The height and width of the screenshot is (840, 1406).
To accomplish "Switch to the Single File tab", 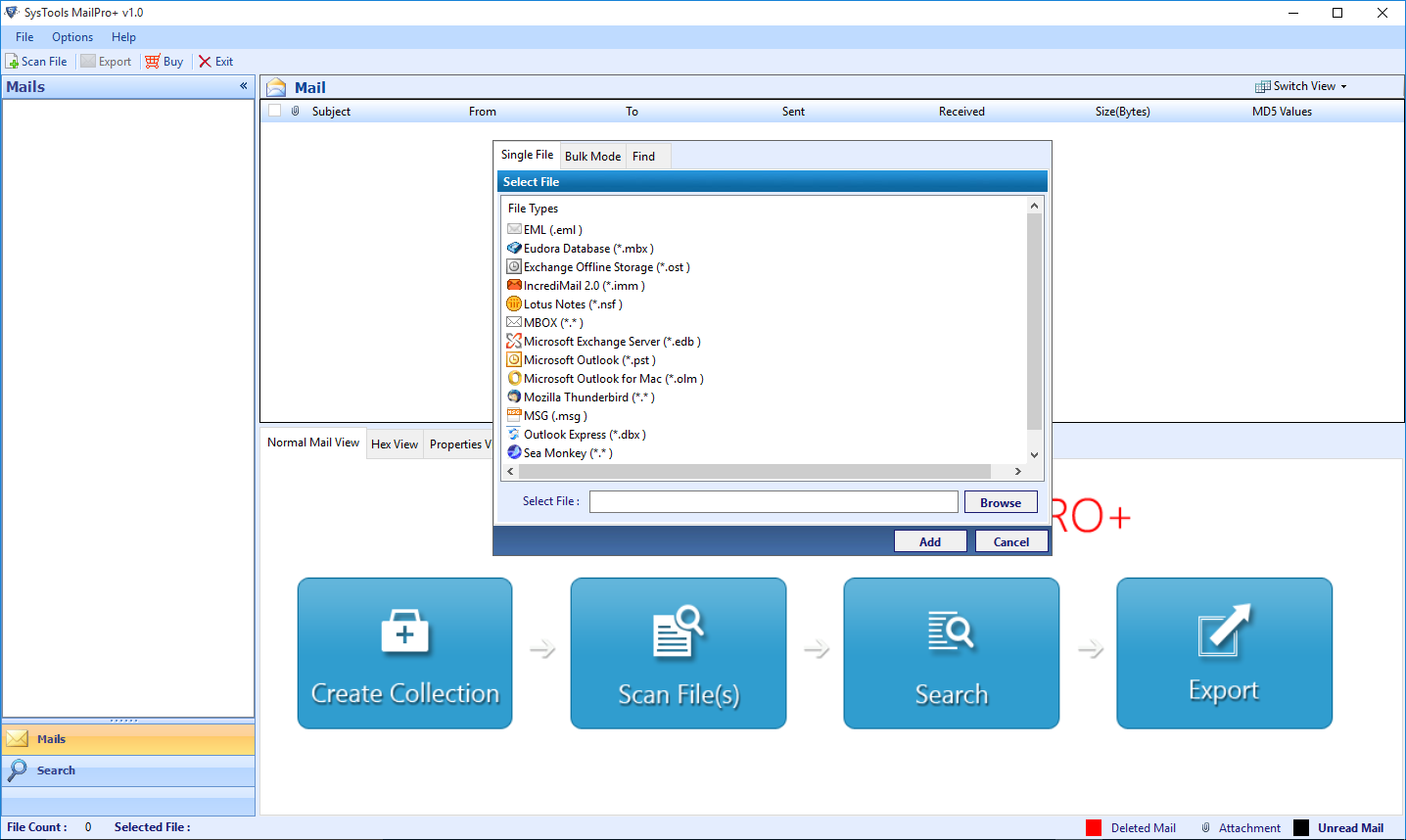I will pos(527,155).
